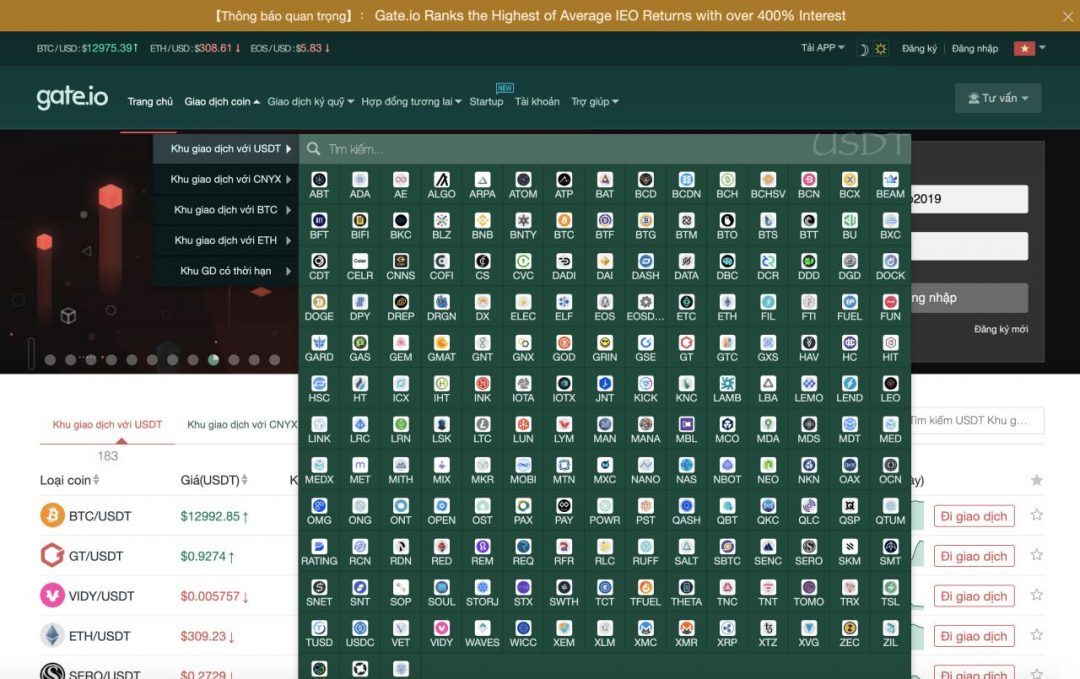Click the gate.io logo
The image size is (1080, 679).
click(72, 97)
